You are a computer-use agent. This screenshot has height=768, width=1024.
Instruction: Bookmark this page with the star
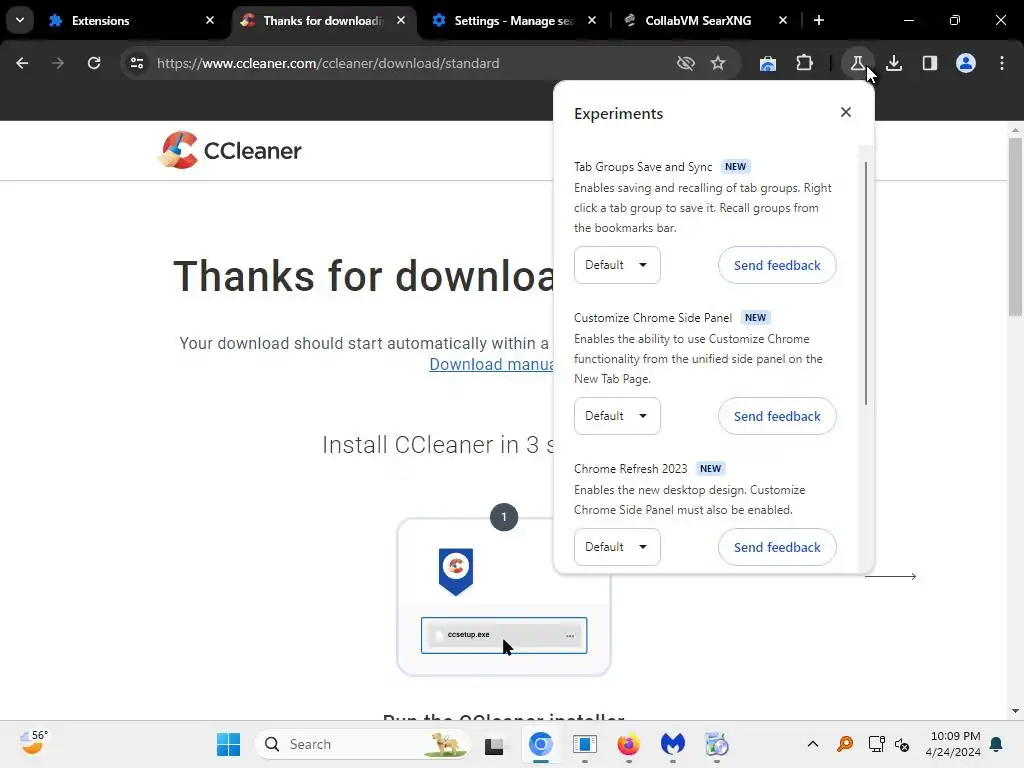click(718, 63)
